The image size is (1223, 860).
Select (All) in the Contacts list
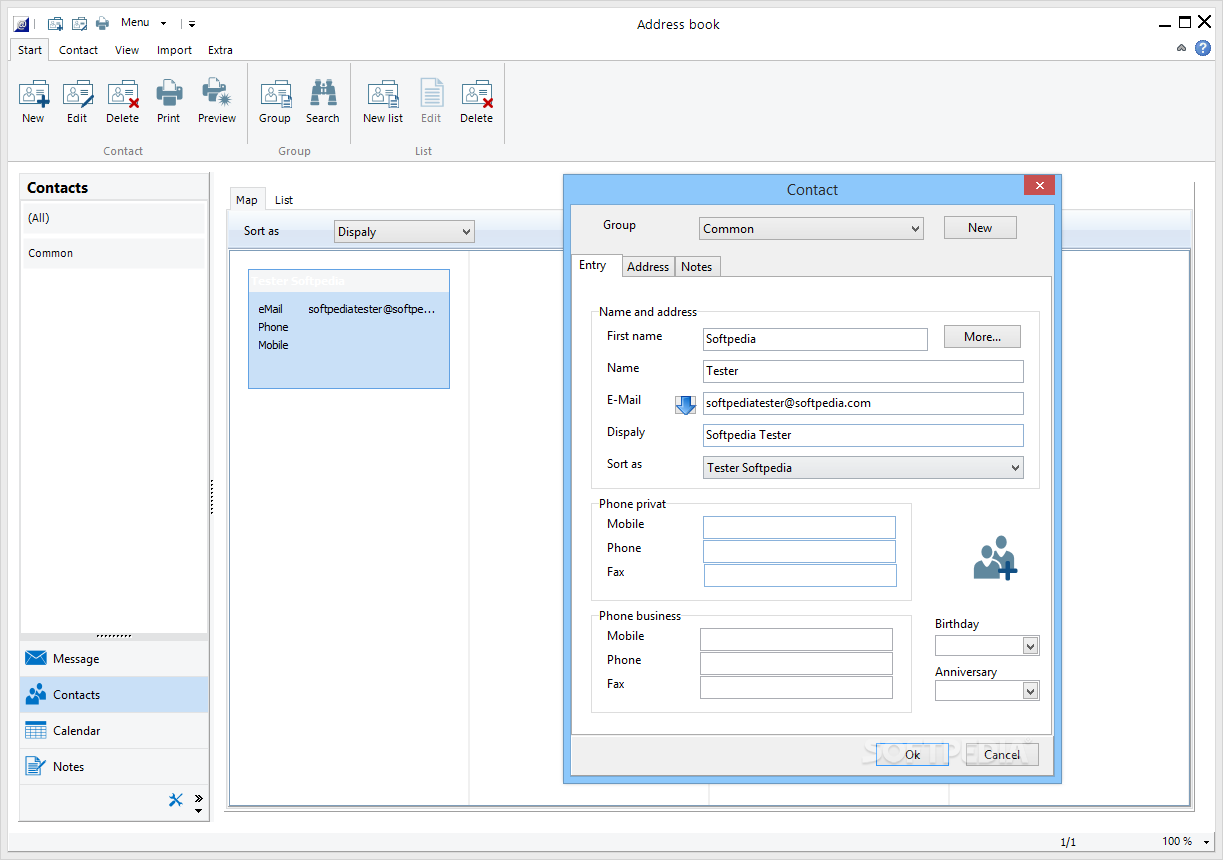point(113,218)
